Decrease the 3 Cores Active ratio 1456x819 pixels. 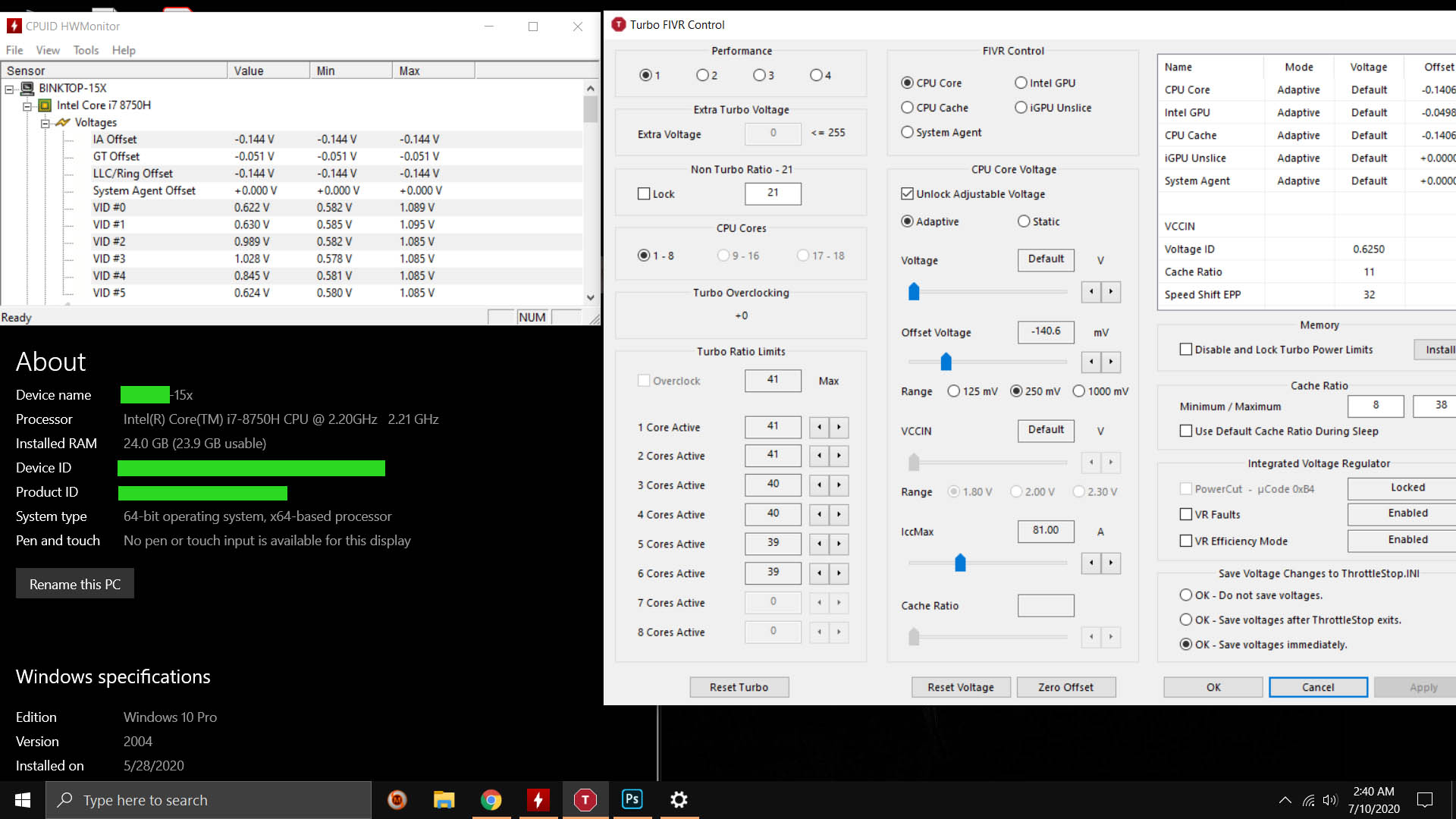click(819, 485)
